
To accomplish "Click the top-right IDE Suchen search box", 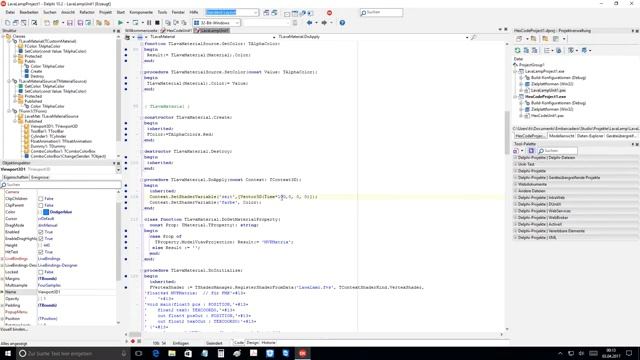I will (x=381, y=13).
